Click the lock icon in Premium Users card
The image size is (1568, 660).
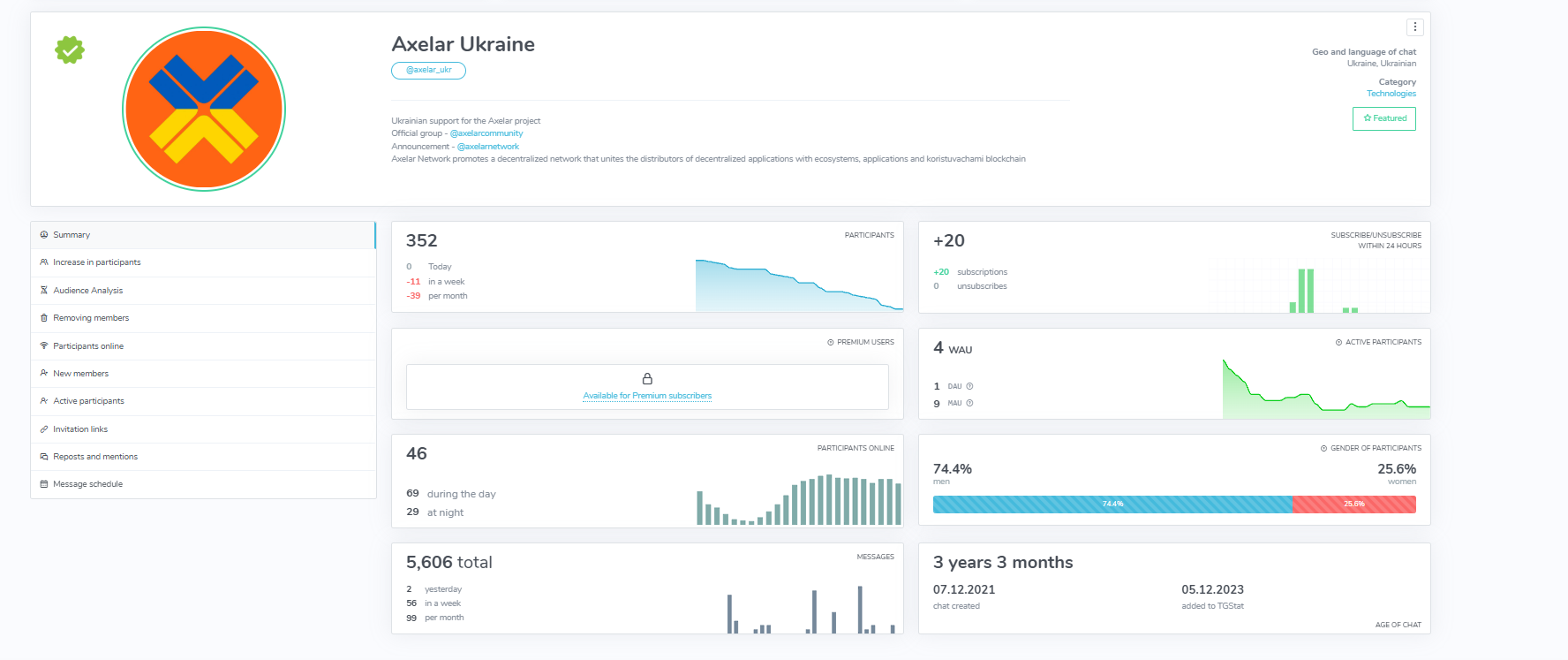tap(647, 378)
